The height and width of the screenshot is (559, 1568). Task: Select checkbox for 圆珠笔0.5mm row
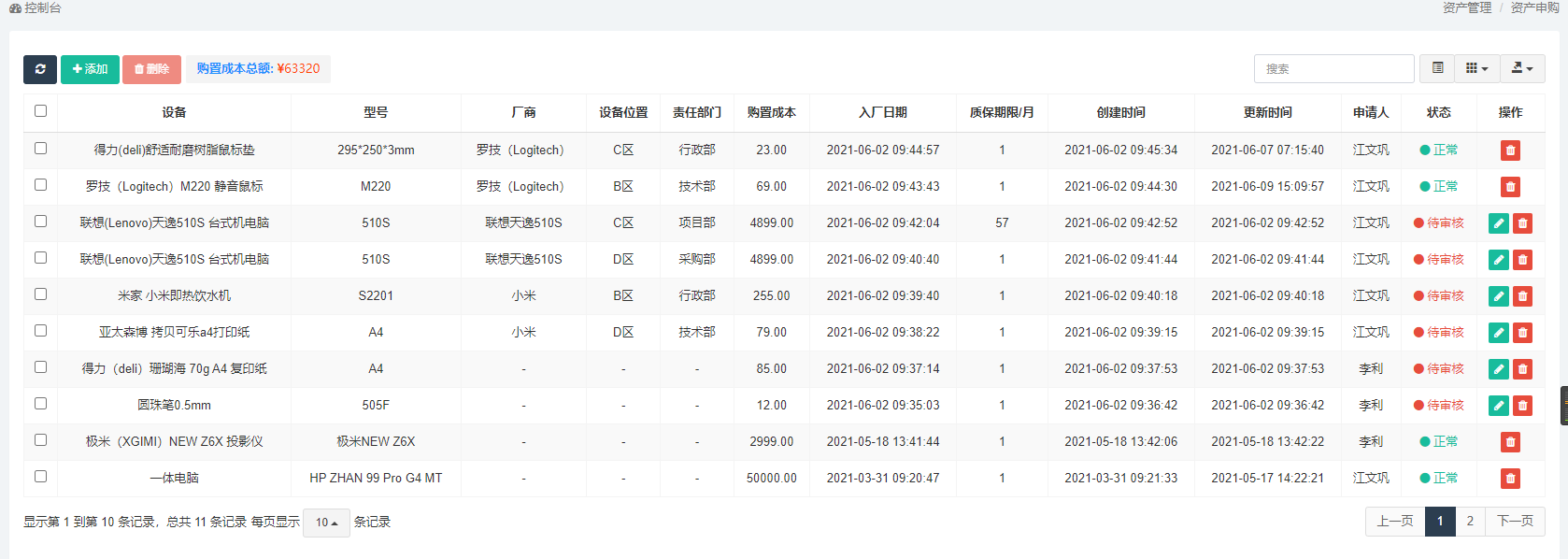(x=40, y=403)
